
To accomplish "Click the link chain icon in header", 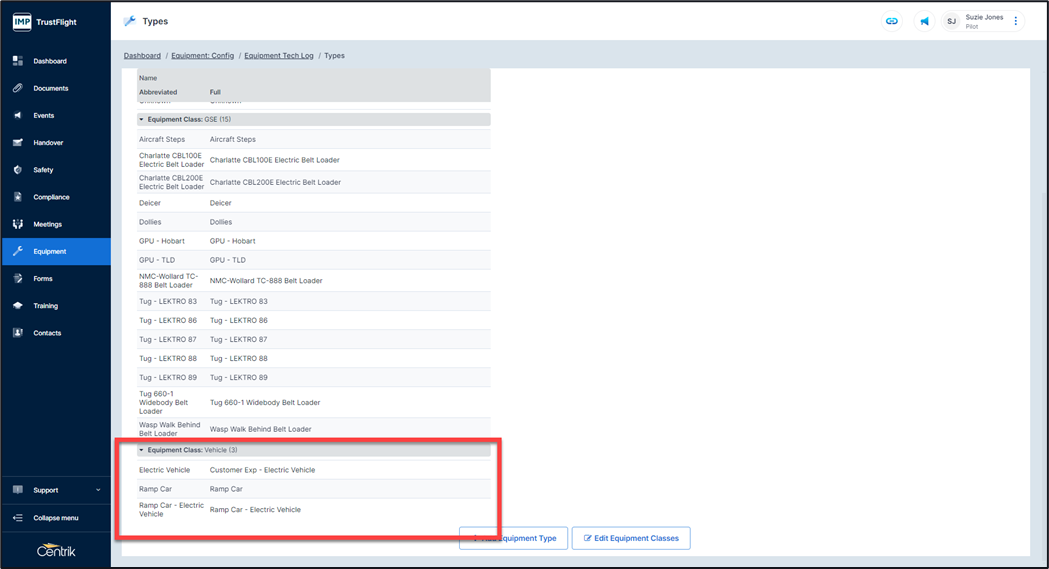I will pyautogui.click(x=892, y=21).
